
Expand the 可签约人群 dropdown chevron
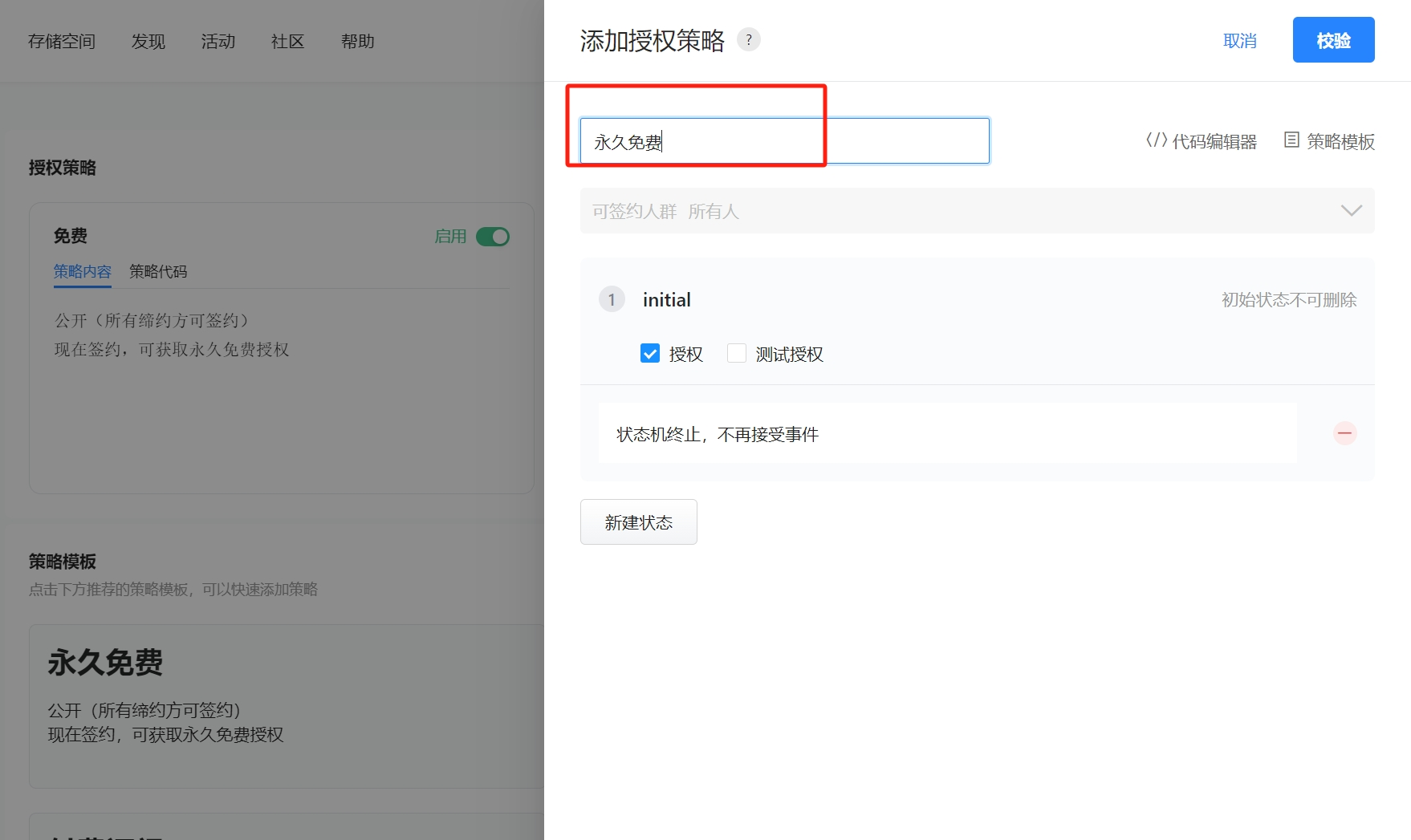1352,210
